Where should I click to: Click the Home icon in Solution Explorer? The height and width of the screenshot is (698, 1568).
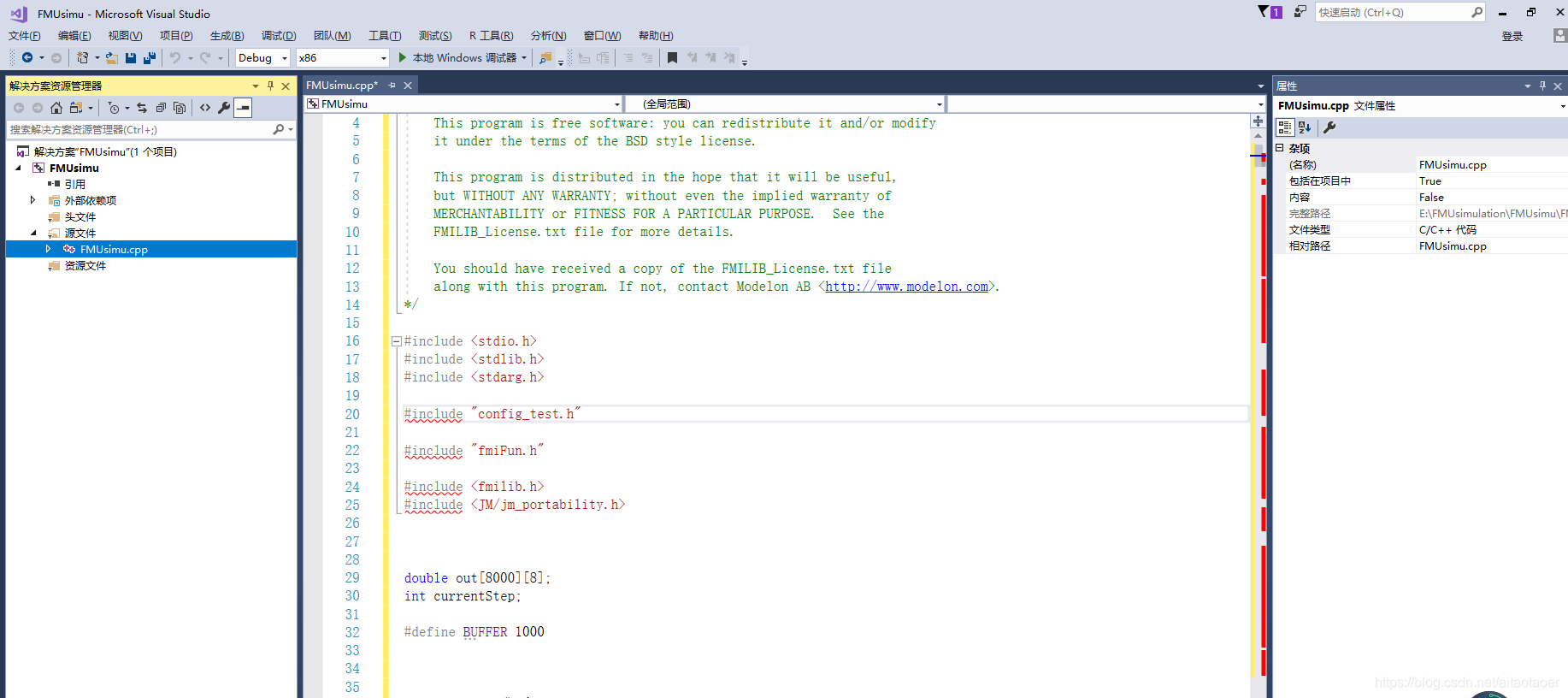click(56, 108)
